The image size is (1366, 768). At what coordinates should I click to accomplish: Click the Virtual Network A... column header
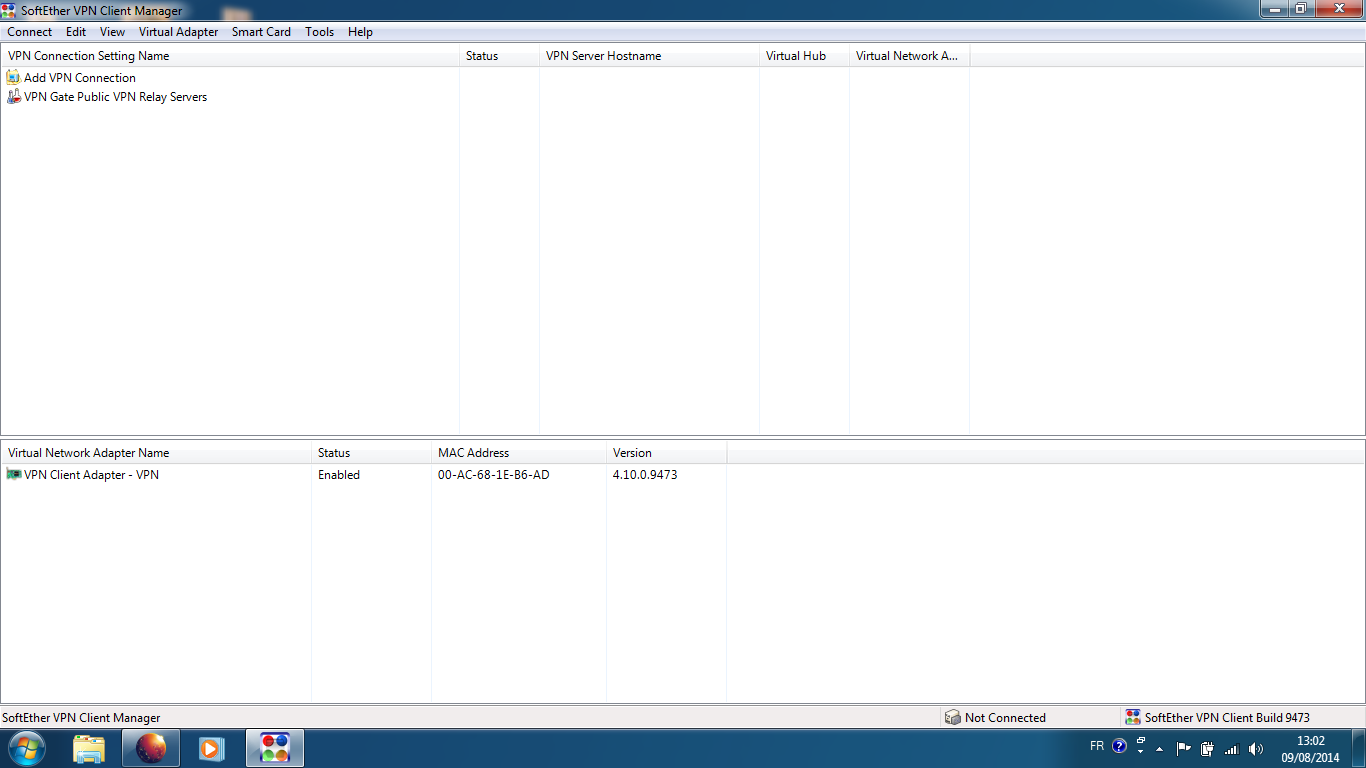click(910, 56)
